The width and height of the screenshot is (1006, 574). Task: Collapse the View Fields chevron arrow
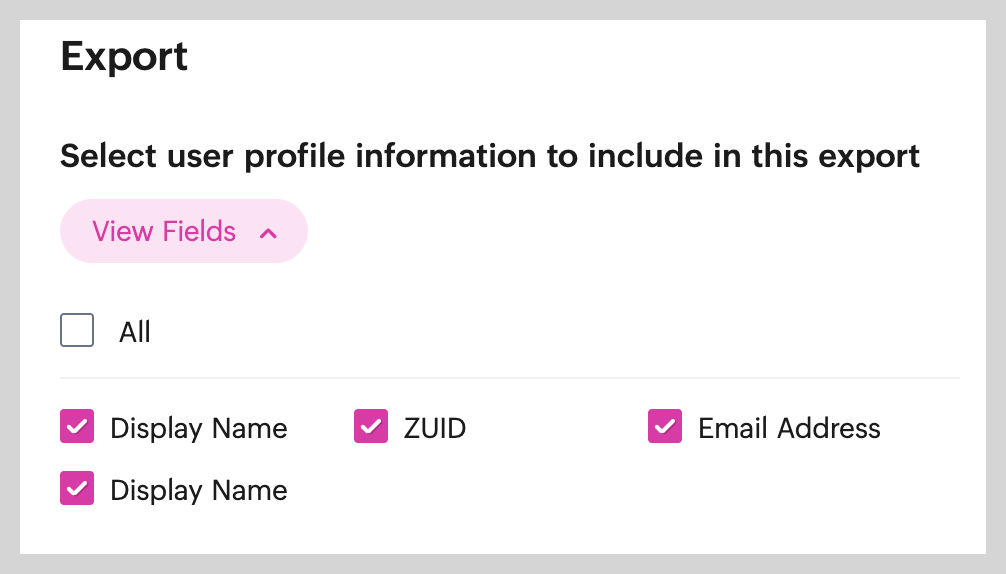267,233
